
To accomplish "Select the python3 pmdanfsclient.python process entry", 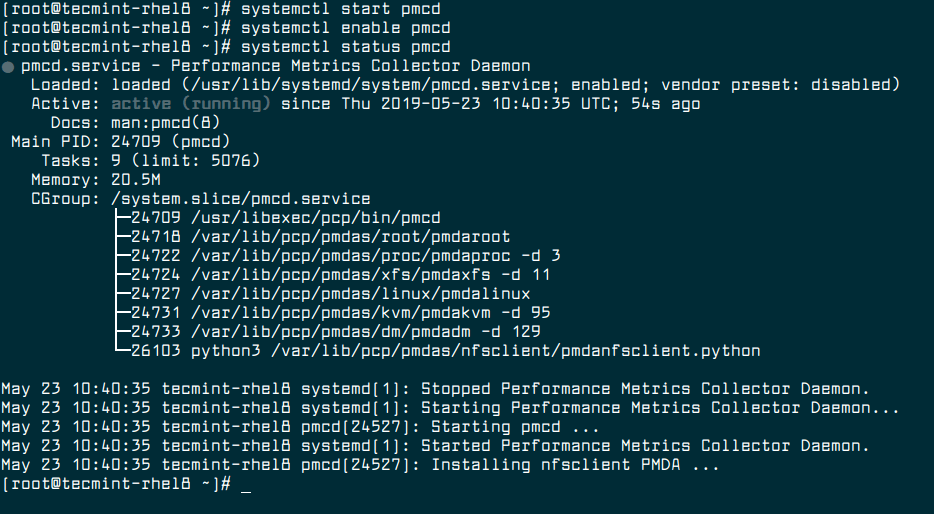I will coord(446,351).
